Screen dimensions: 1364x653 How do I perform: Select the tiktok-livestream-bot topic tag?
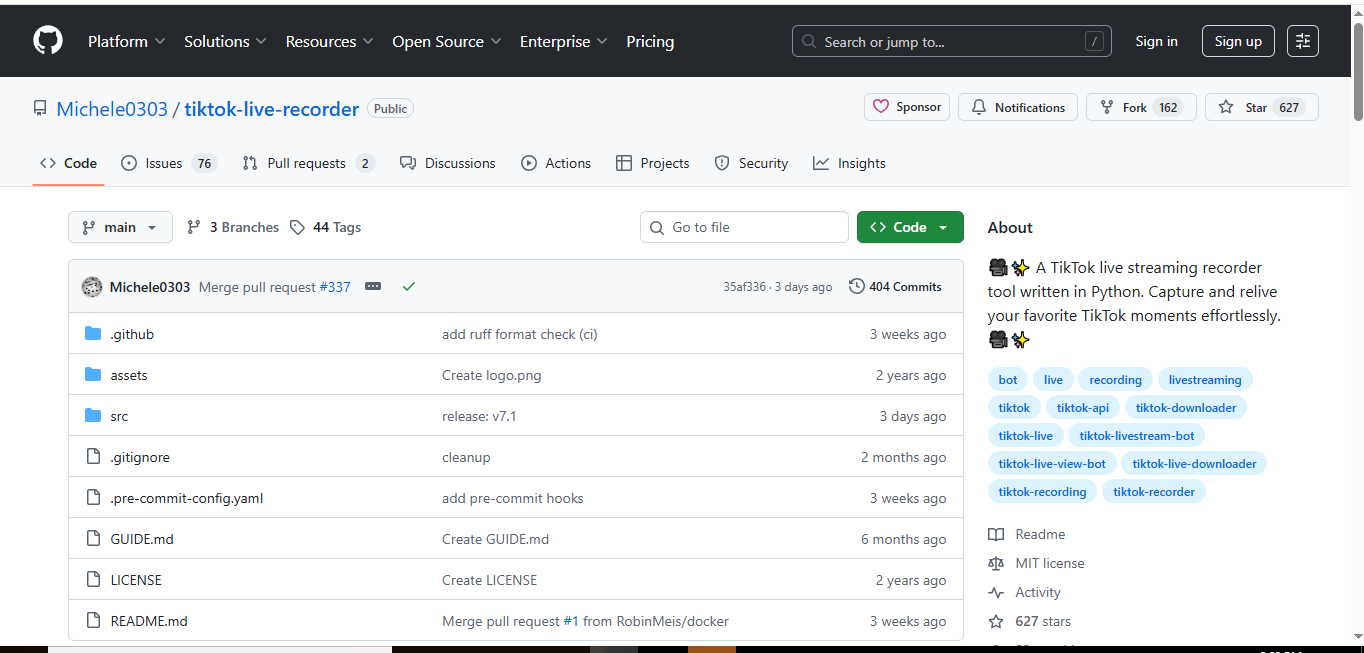click(1137, 436)
